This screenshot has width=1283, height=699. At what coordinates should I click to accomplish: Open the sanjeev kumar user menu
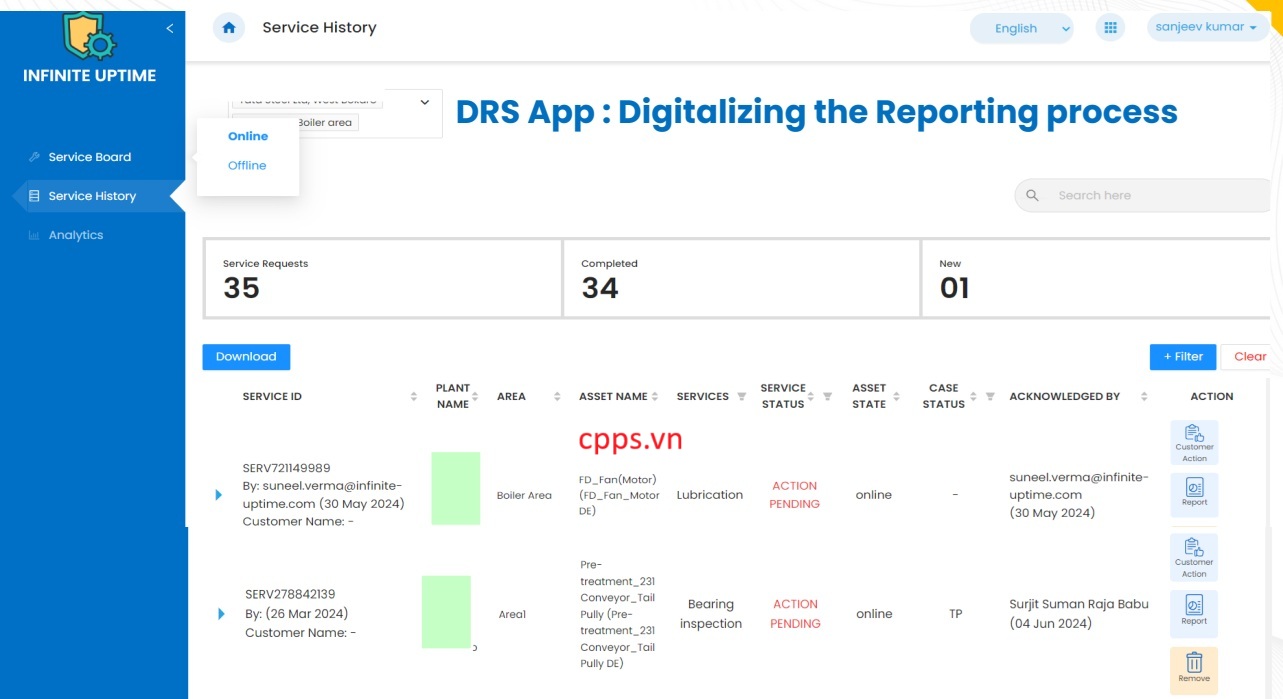tap(1206, 27)
